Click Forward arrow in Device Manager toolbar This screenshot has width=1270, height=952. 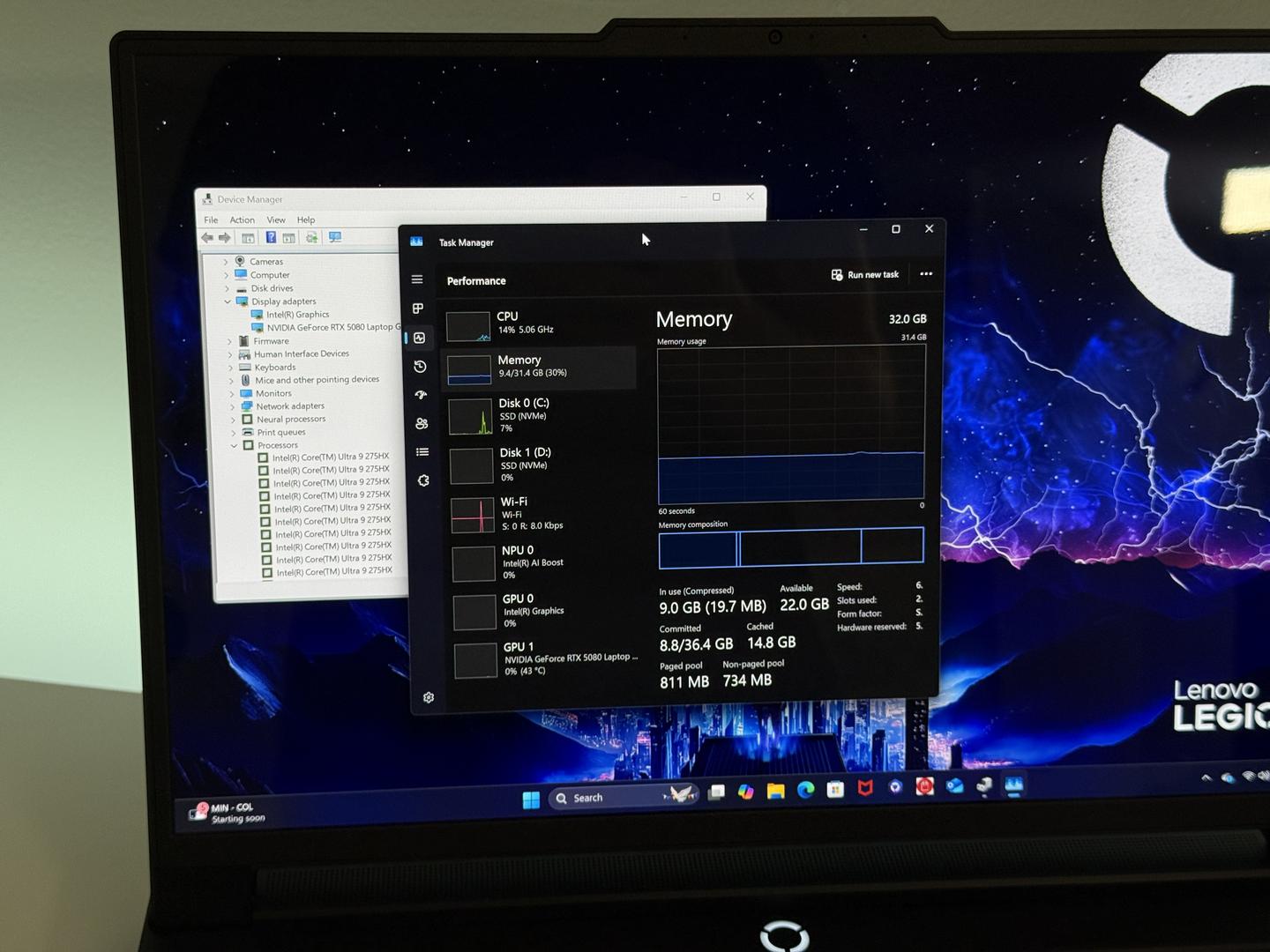[225, 238]
